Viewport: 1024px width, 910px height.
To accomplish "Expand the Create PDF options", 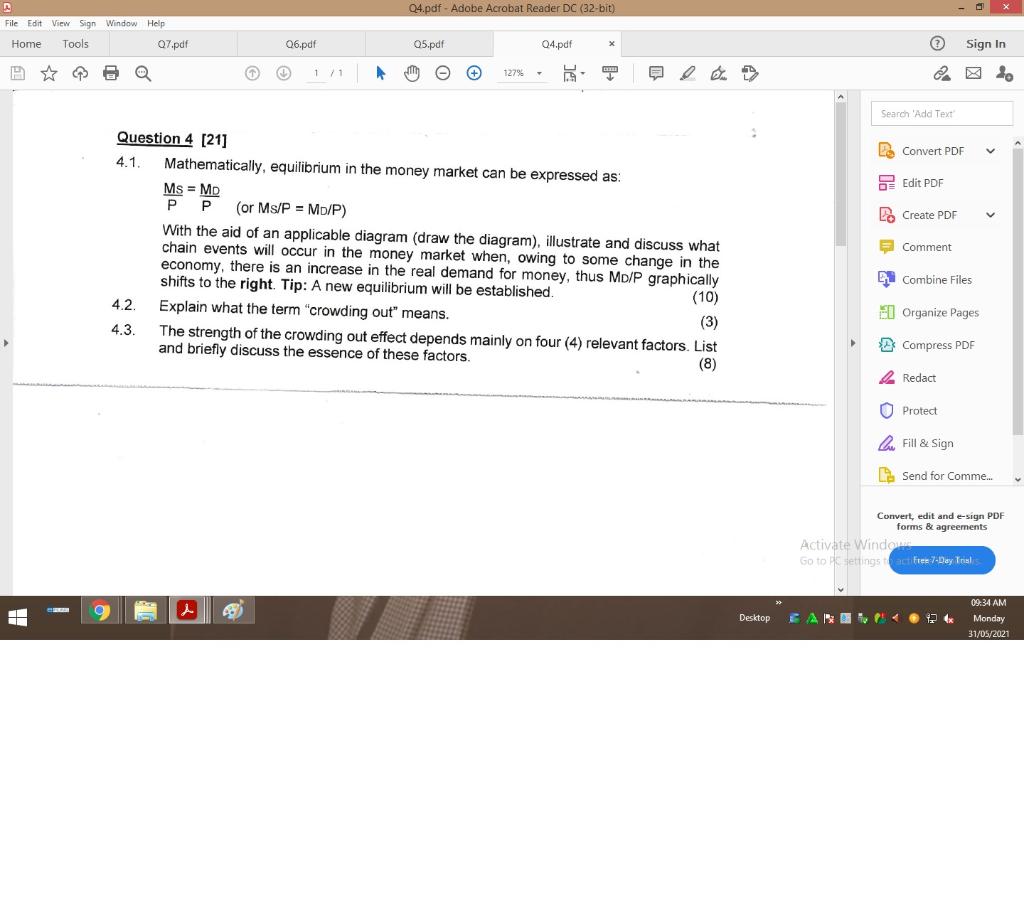I will (990, 214).
